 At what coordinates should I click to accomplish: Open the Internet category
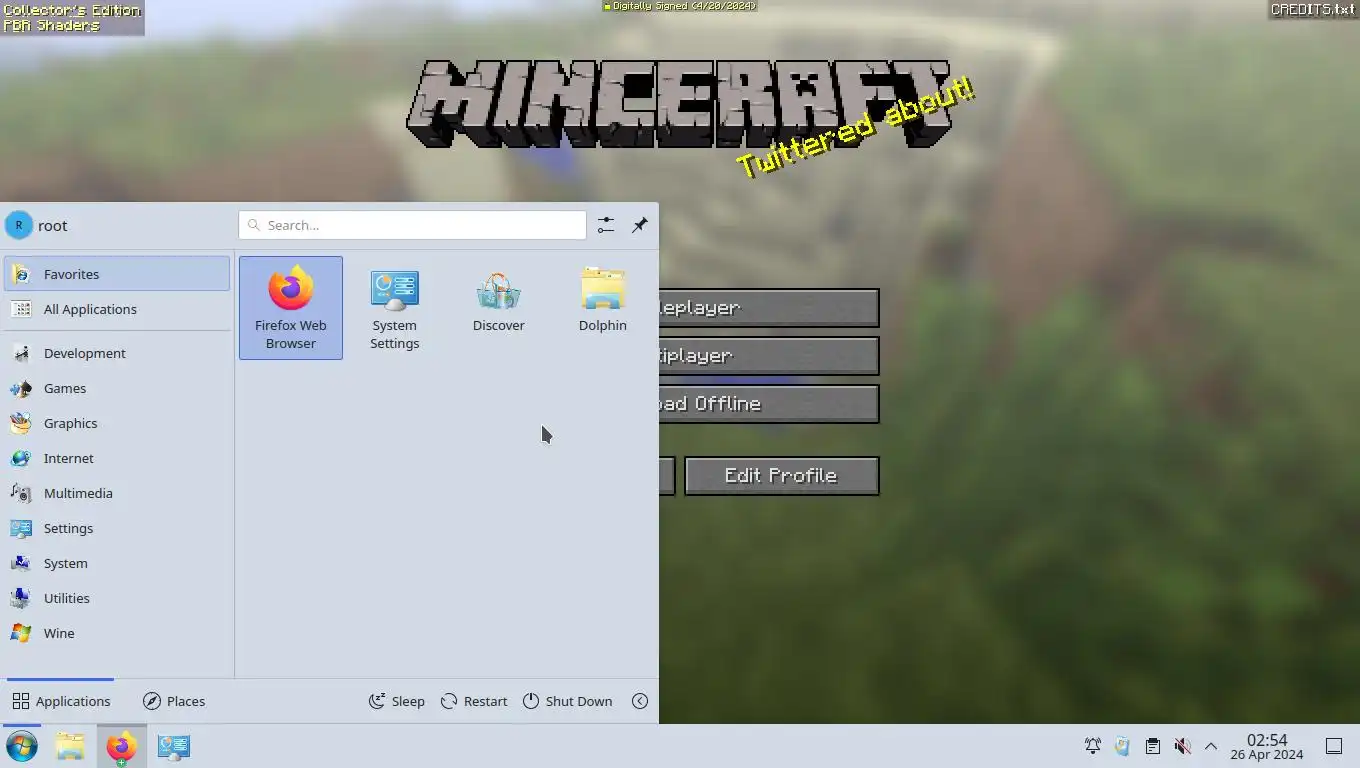coord(117,458)
